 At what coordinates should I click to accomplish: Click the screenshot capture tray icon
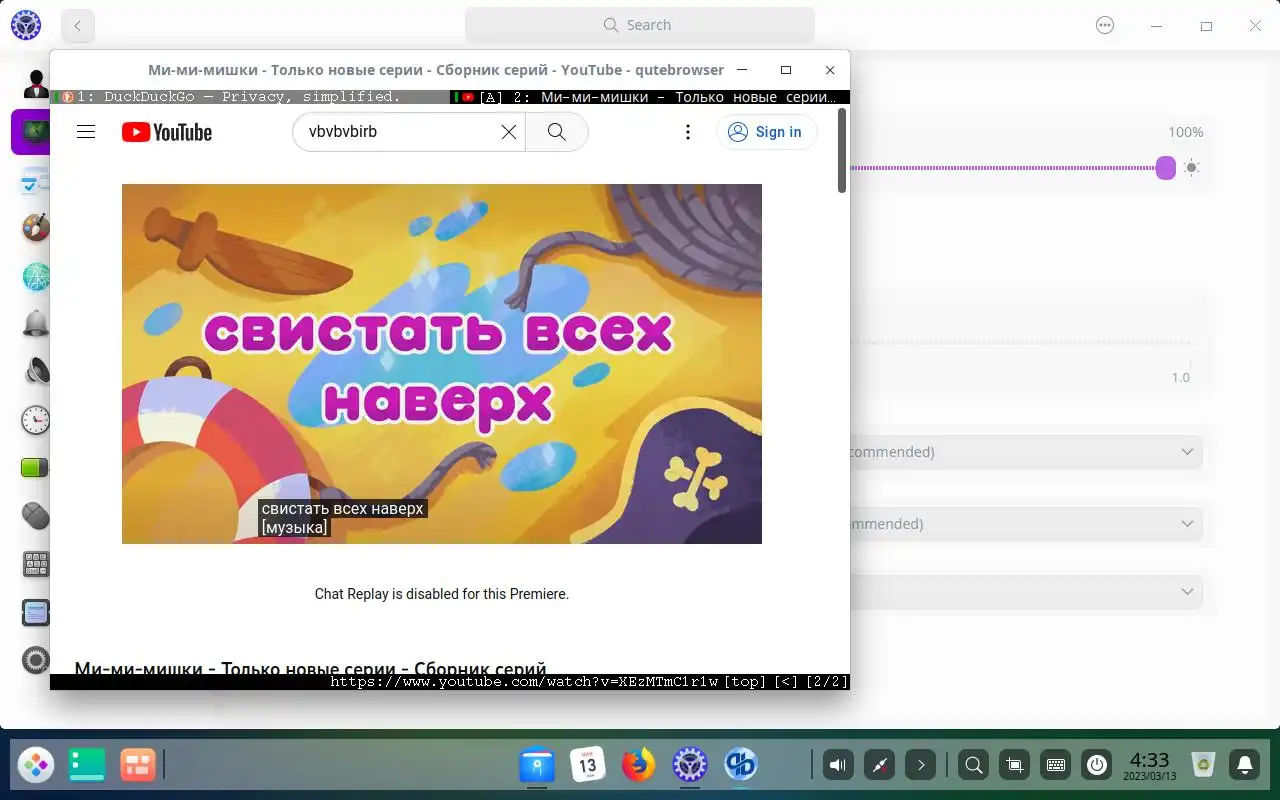(1014, 766)
